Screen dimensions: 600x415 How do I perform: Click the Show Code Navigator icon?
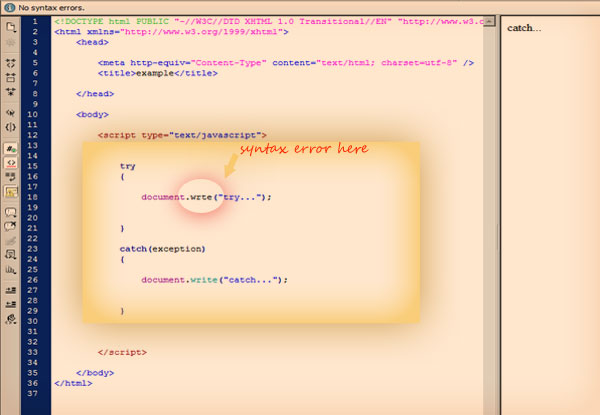(x=11, y=42)
